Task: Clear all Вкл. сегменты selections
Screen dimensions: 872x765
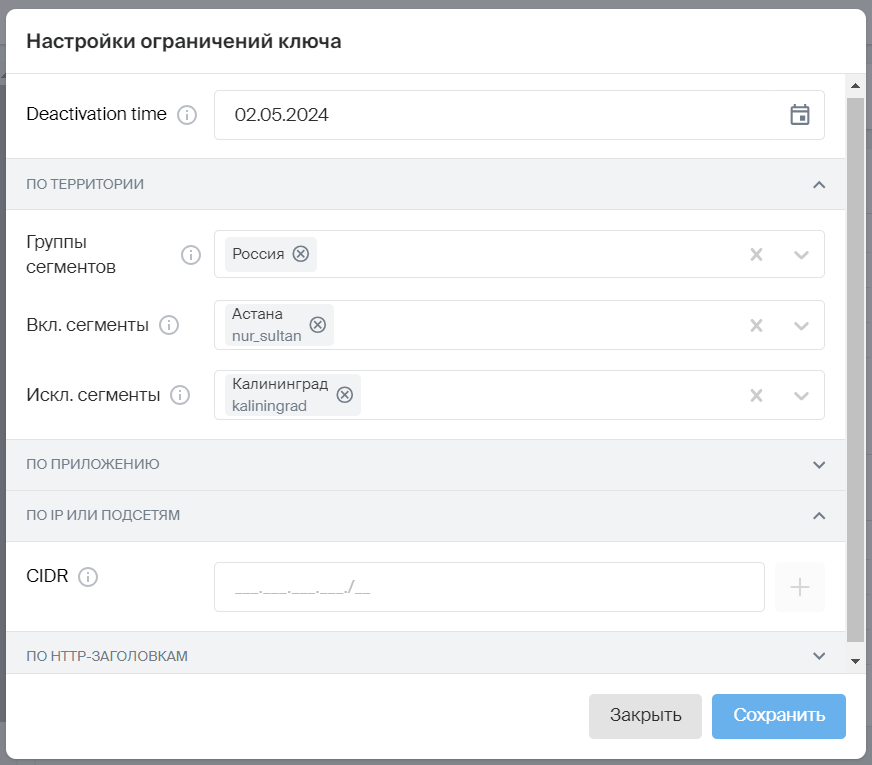Action: (x=756, y=325)
